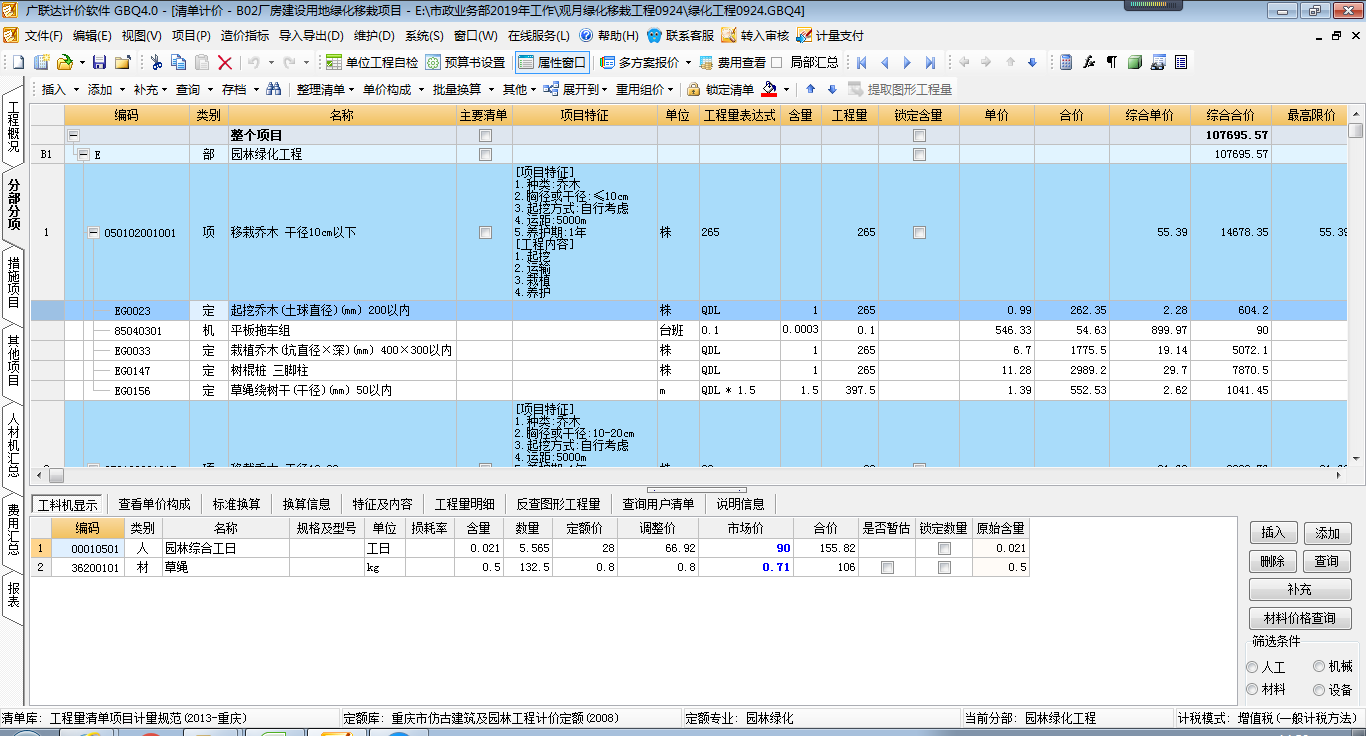Click the horizontal scrollbar of main grid
Image resolution: width=1366 pixels, height=736 pixels.
tap(690, 475)
